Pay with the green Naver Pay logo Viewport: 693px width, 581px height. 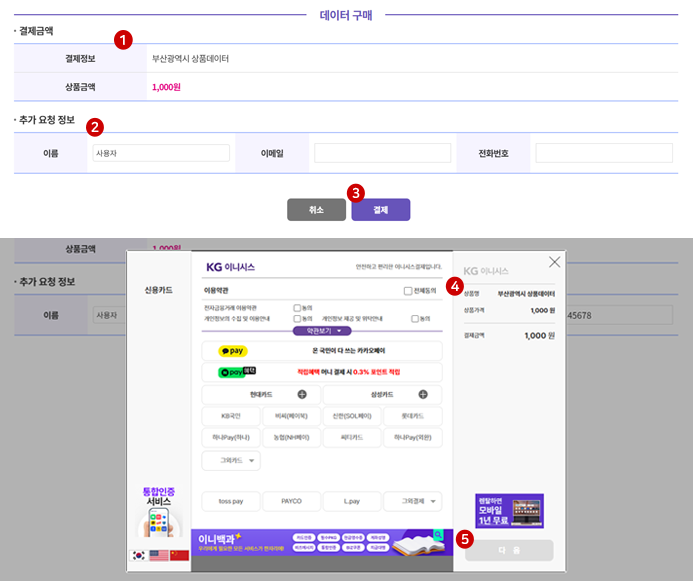tap(237, 372)
